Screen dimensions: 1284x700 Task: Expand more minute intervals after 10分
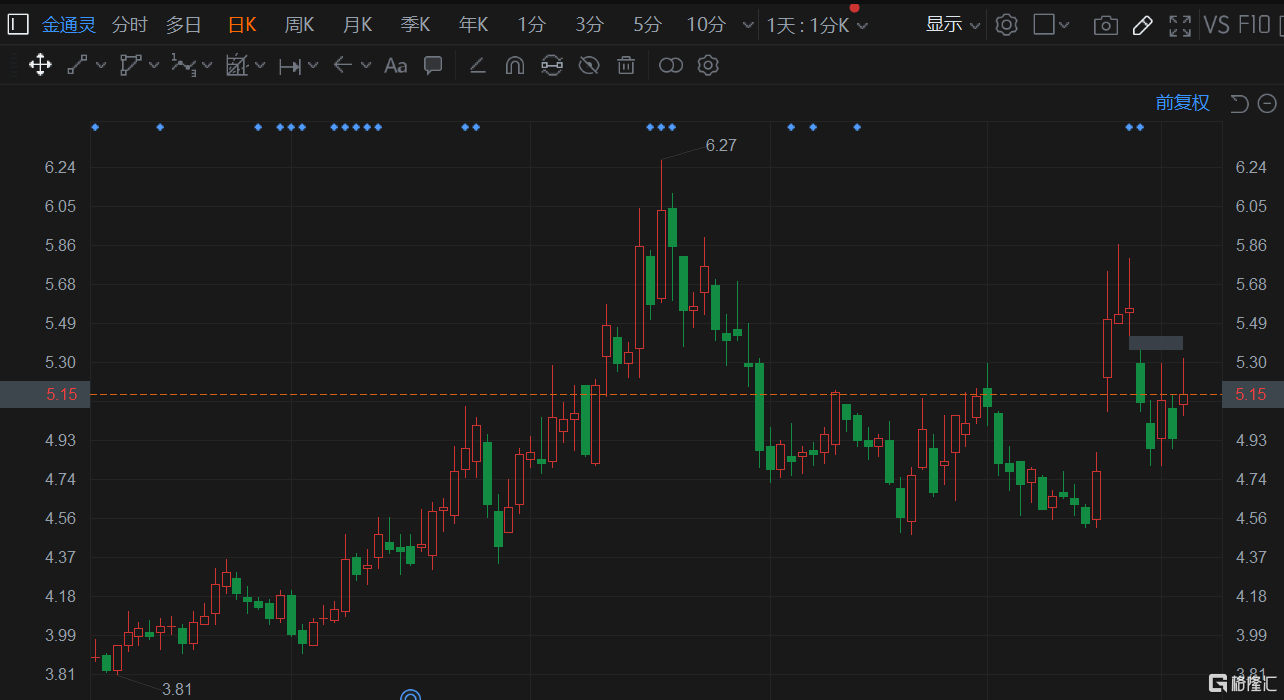point(748,25)
